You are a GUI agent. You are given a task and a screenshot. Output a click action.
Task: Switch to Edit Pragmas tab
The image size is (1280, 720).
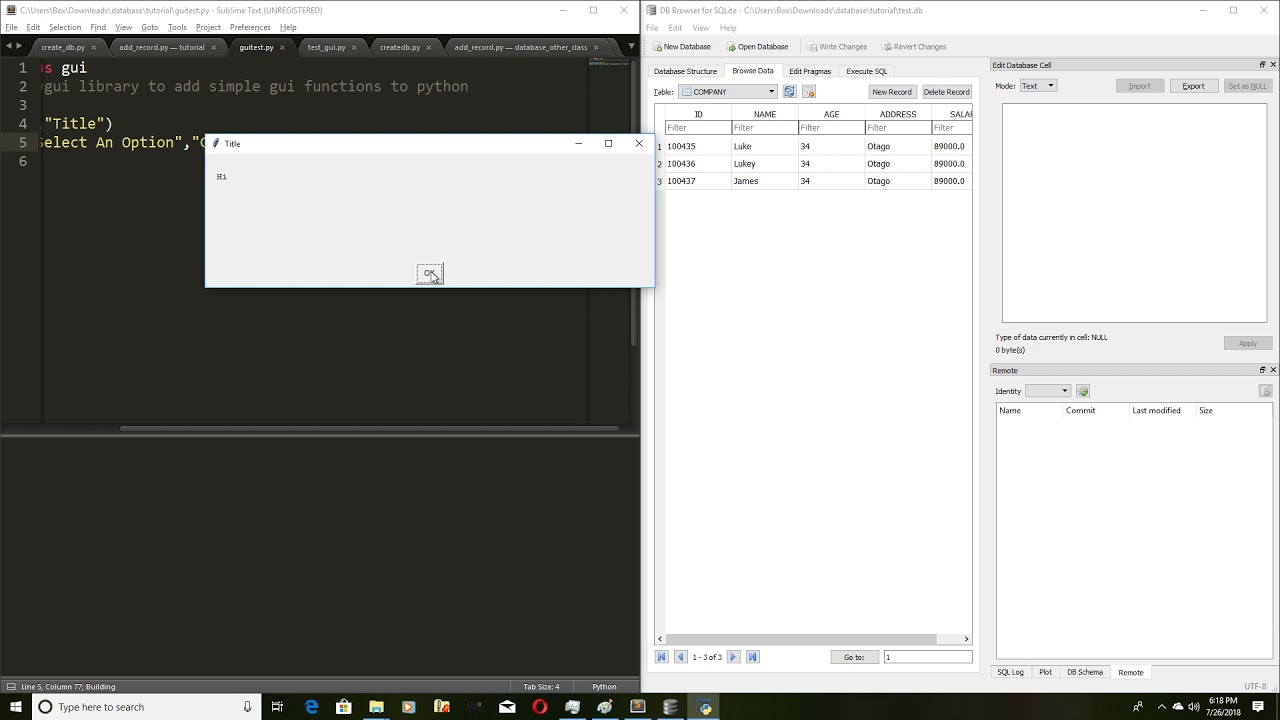pyautogui.click(x=810, y=71)
